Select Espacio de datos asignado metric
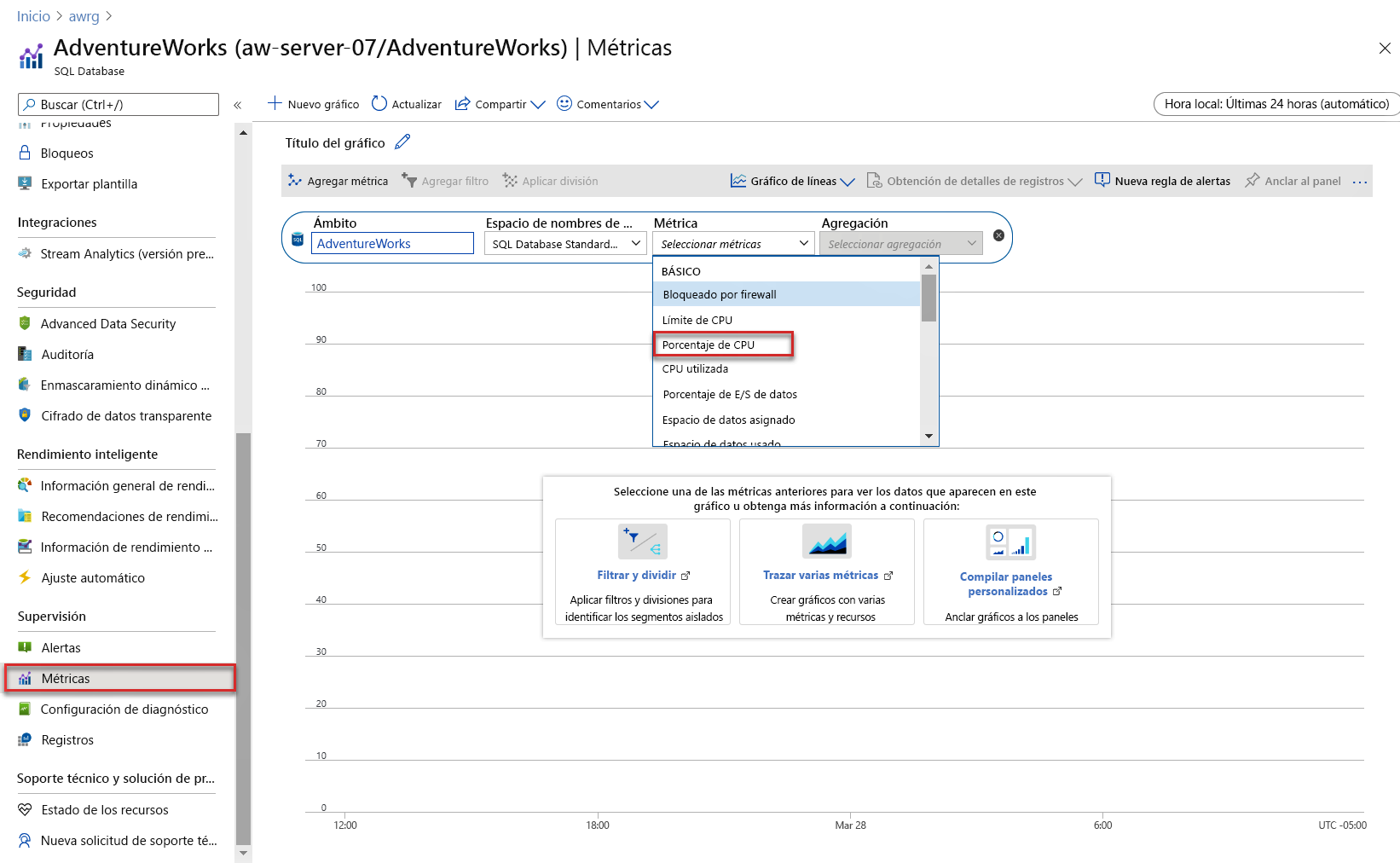The width and height of the screenshot is (1400, 863). (x=786, y=420)
